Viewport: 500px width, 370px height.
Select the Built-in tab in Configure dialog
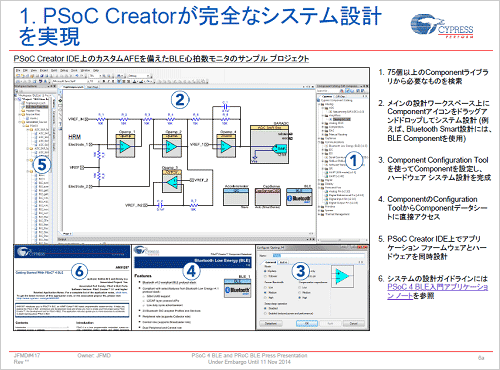[x=284, y=262]
